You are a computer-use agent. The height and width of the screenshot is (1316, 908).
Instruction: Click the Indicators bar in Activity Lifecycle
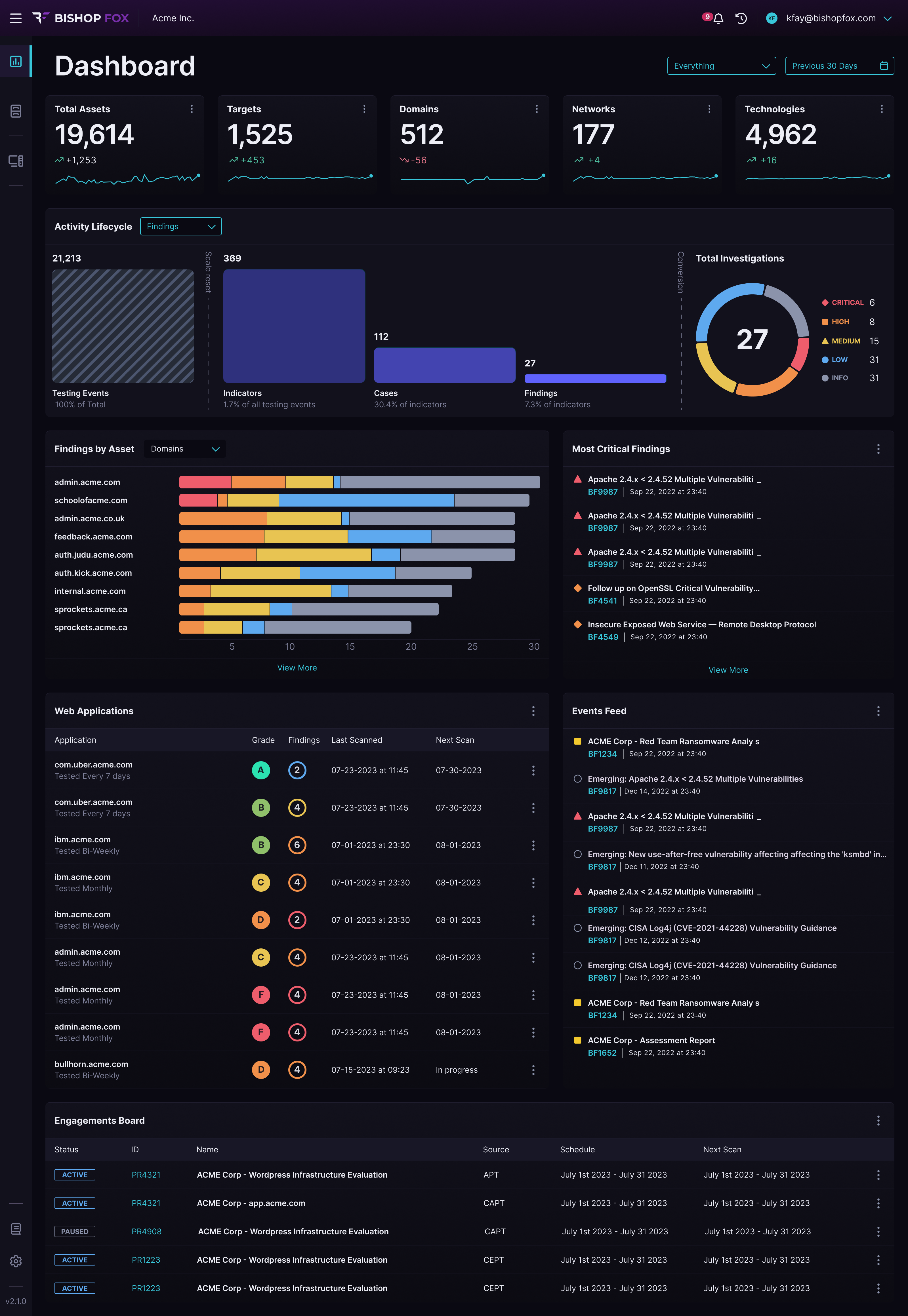(294, 326)
